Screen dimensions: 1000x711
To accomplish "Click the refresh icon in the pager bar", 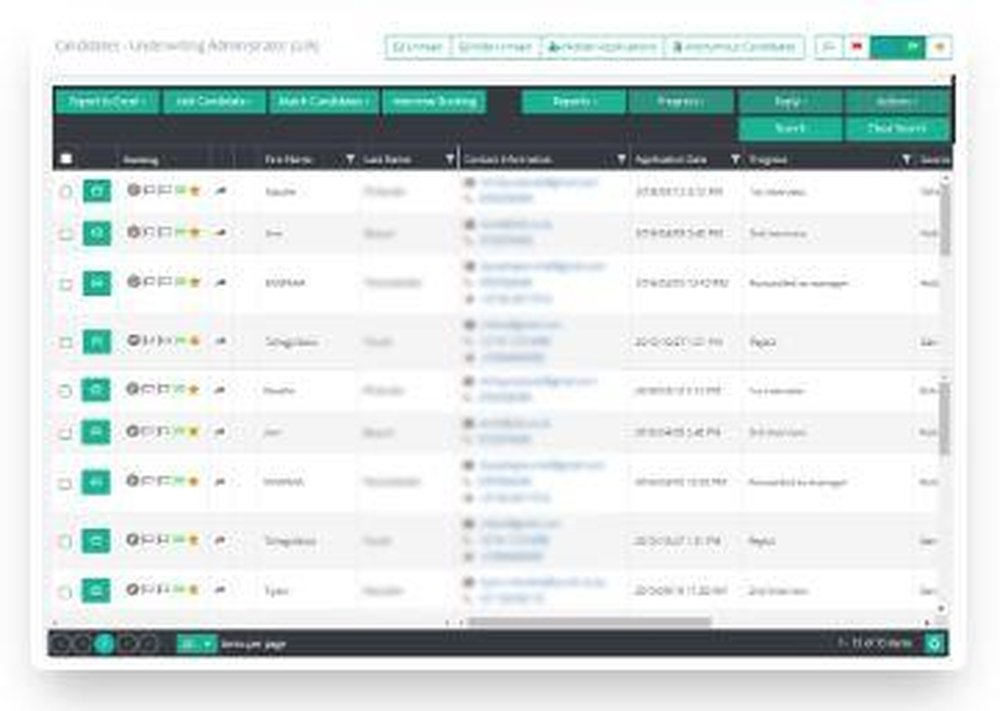I will pos(934,643).
